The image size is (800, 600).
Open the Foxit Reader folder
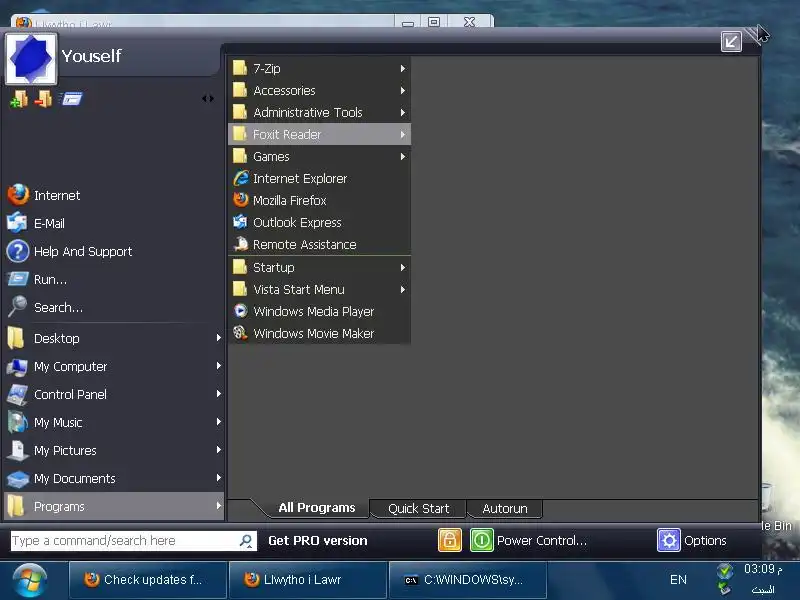tap(319, 134)
